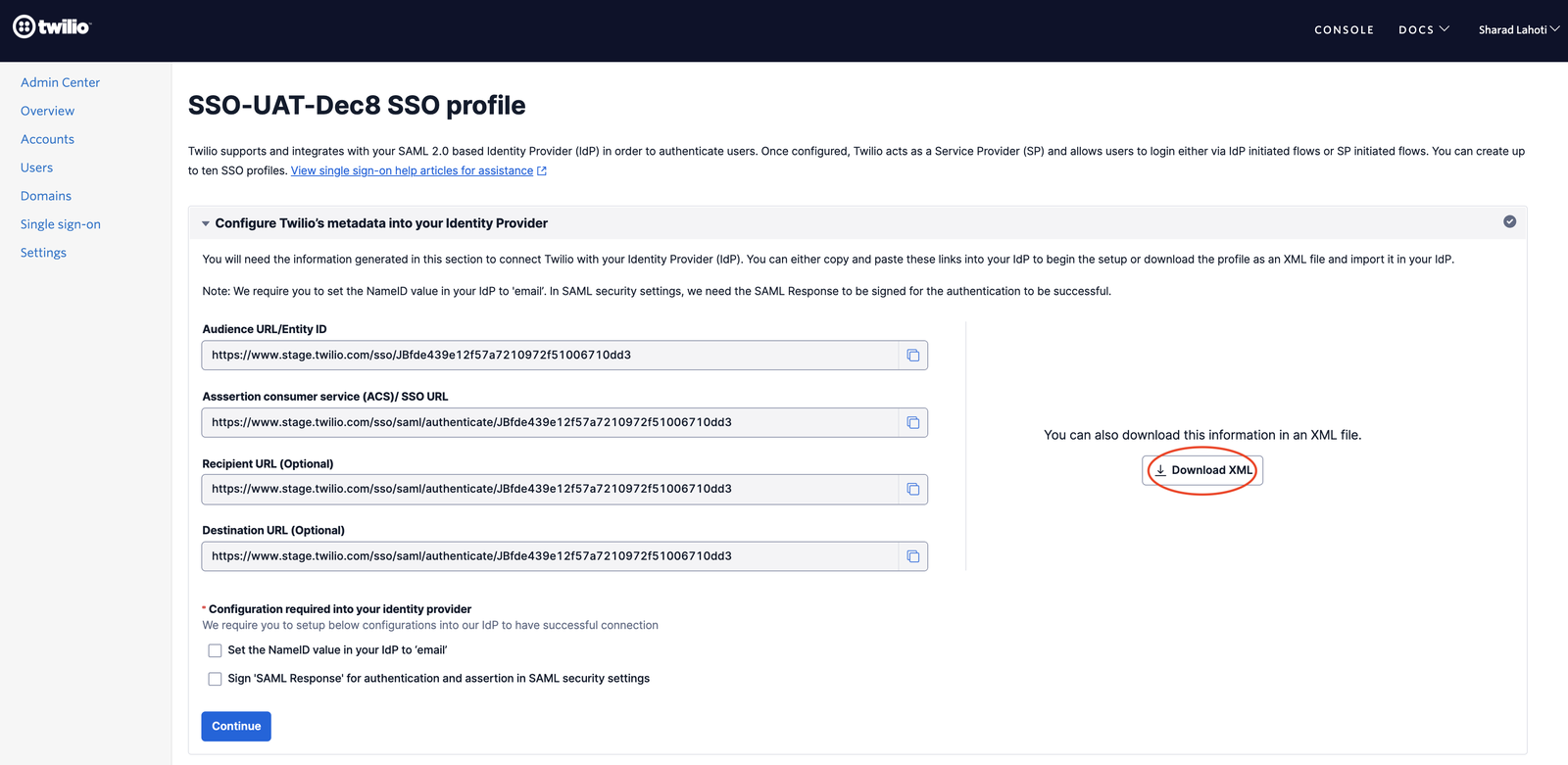
Task: Open single sign-on help articles link
Action: point(410,169)
